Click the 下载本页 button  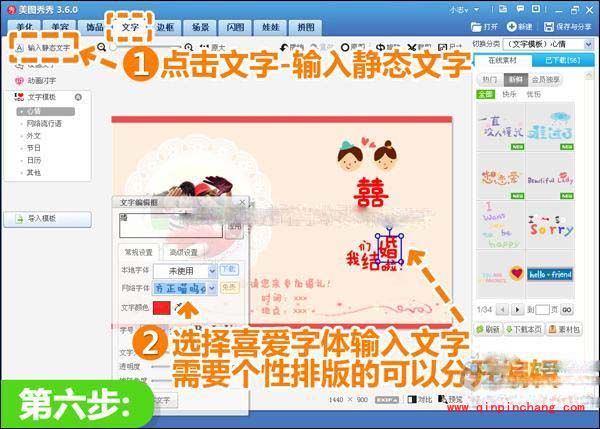[524, 329]
